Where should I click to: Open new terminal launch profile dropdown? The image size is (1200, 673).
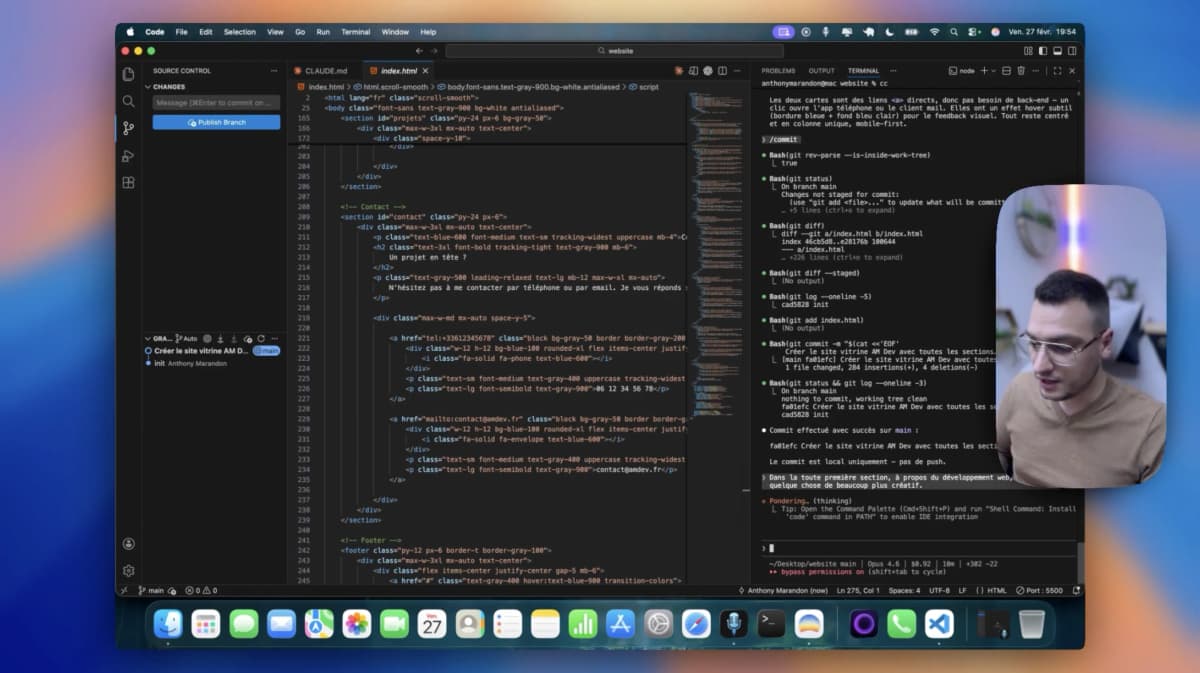tap(994, 71)
